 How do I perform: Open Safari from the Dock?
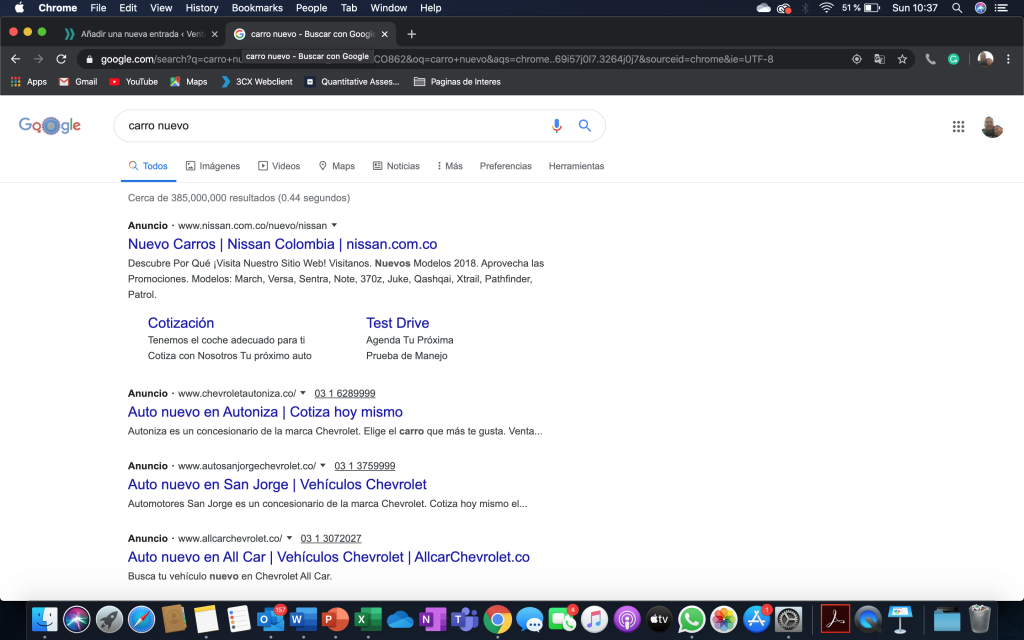click(x=141, y=619)
